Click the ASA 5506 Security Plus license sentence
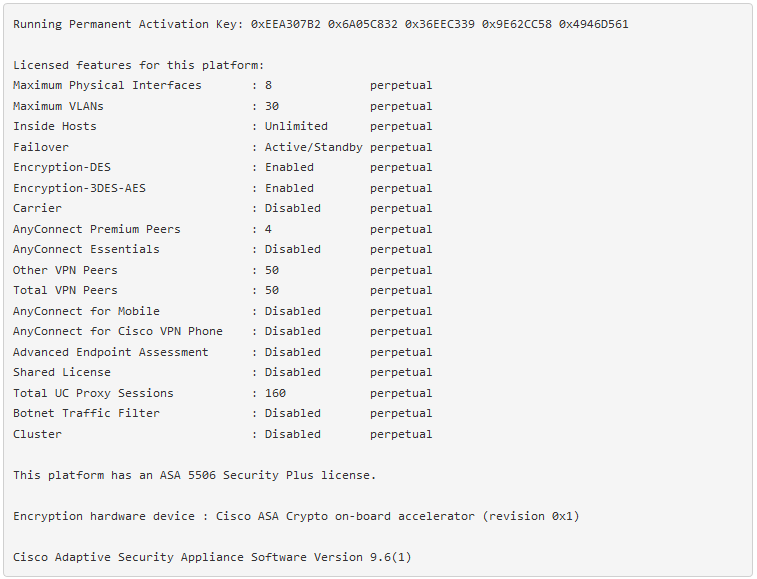This screenshot has height=579, width=757. [195, 476]
